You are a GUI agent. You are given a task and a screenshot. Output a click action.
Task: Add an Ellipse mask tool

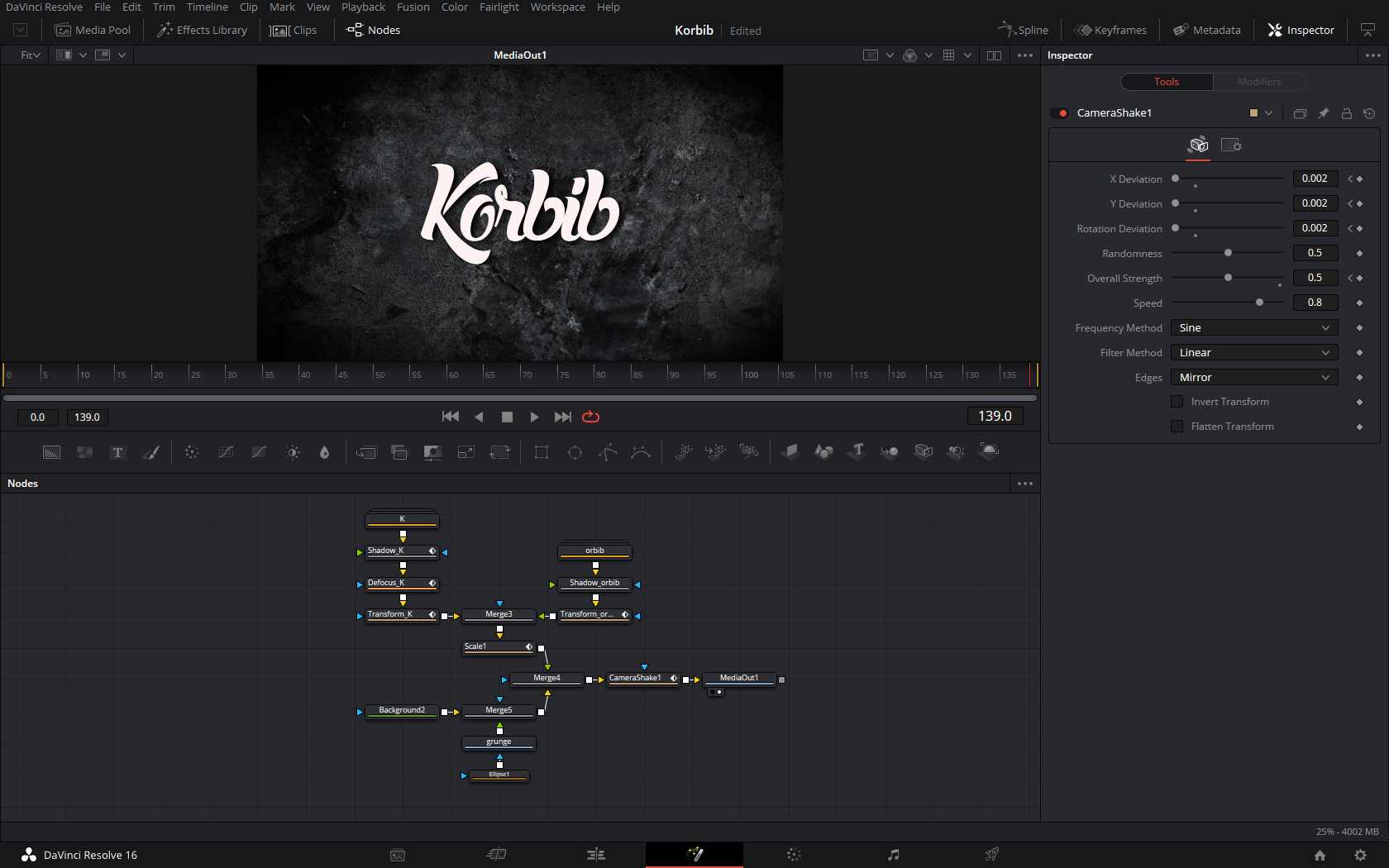click(575, 452)
